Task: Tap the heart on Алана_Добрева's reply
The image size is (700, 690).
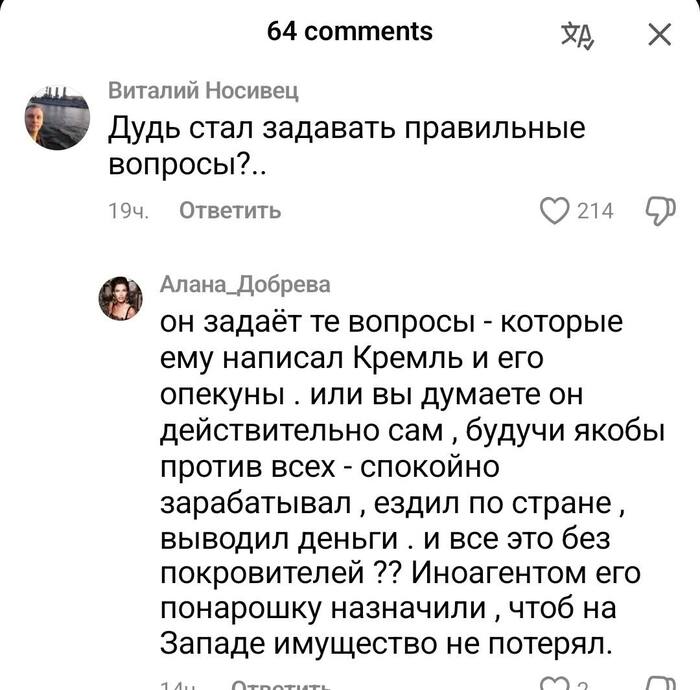Action: point(552,684)
